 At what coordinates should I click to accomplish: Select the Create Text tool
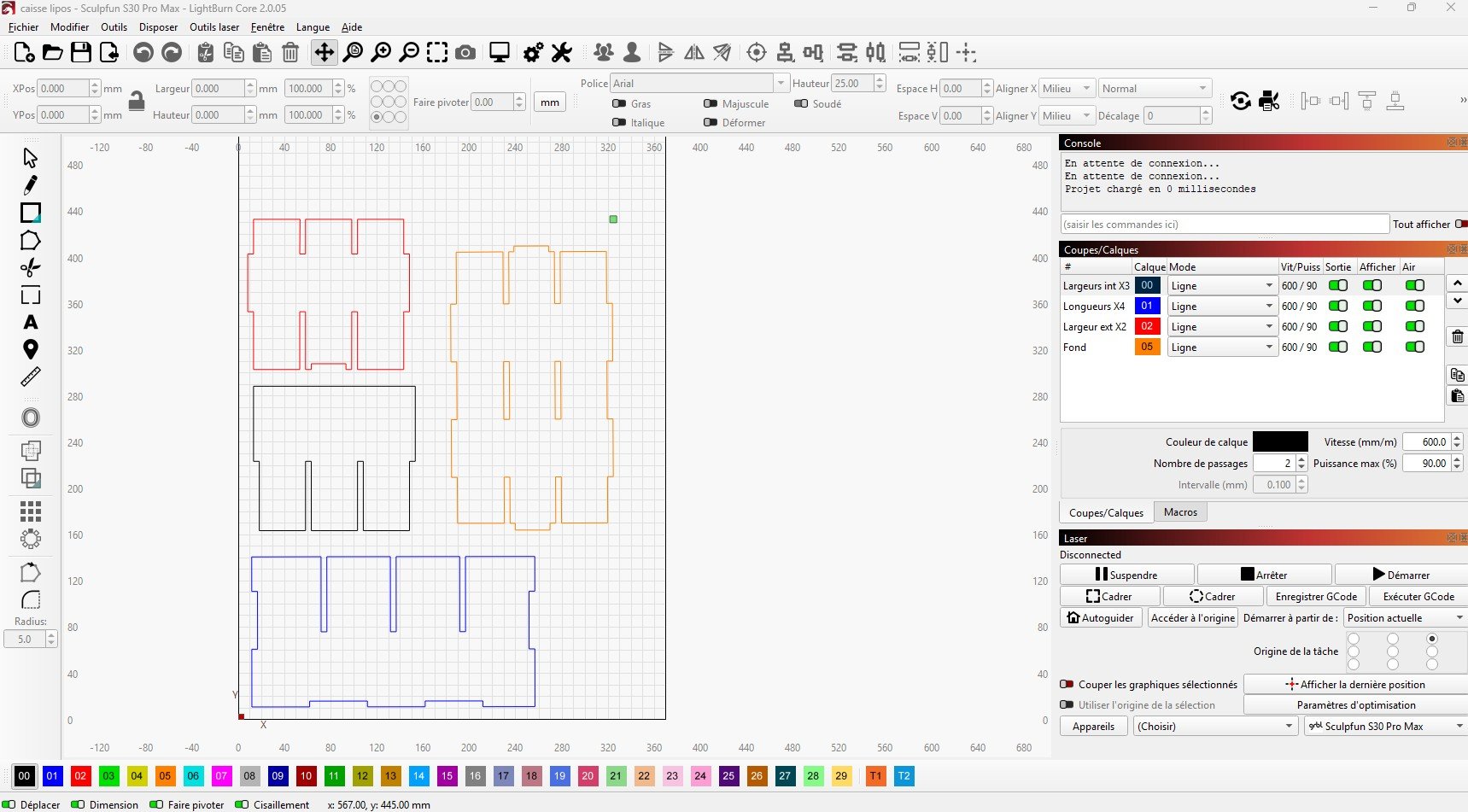pyautogui.click(x=31, y=323)
